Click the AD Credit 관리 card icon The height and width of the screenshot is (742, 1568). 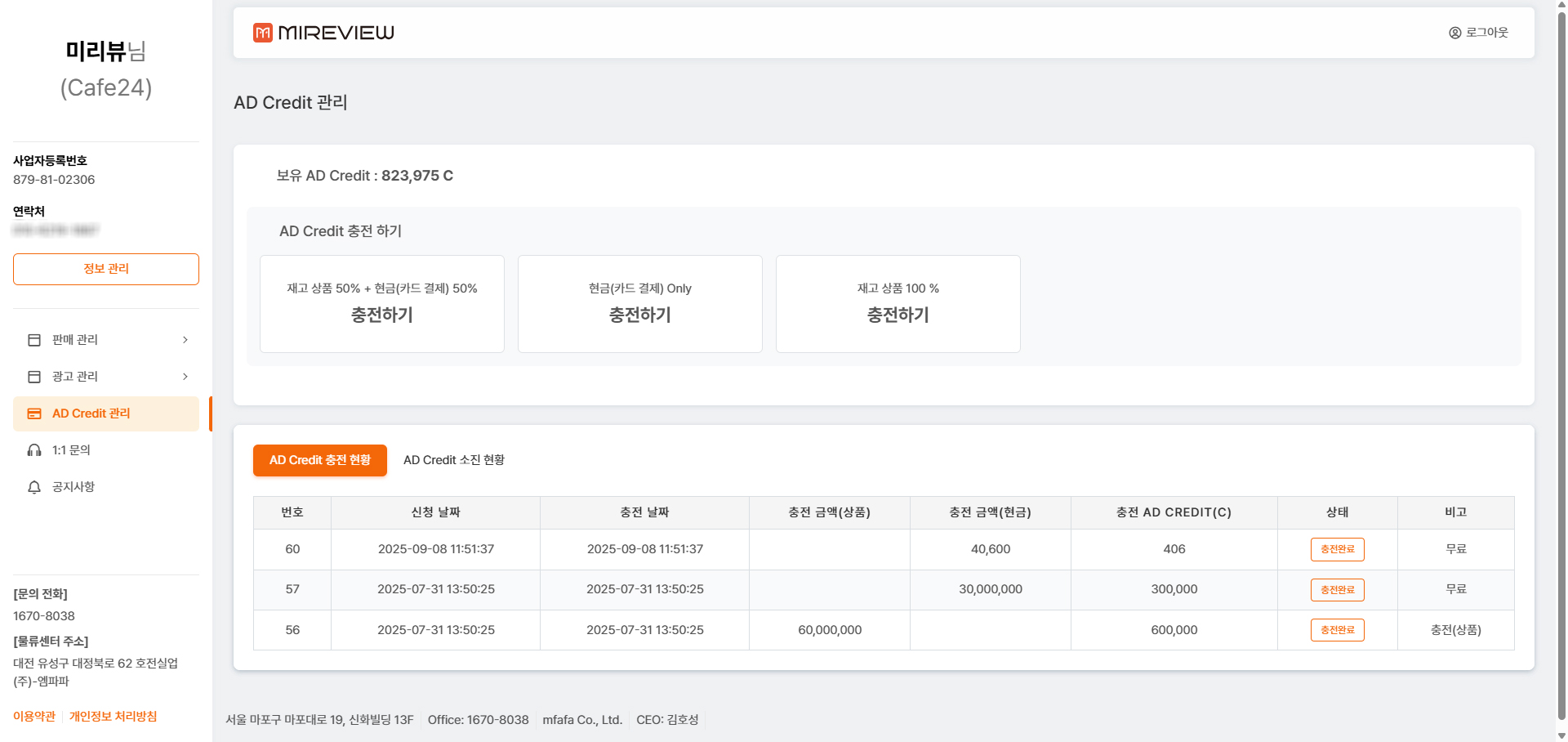pyautogui.click(x=34, y=414)
